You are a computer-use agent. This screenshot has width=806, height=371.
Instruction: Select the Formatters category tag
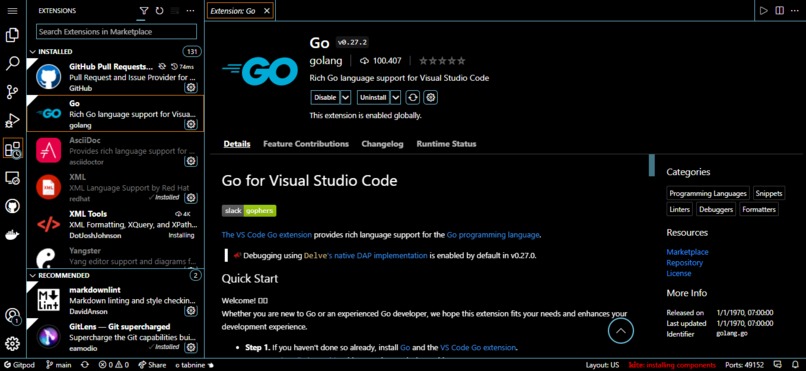tap(759, 209)
